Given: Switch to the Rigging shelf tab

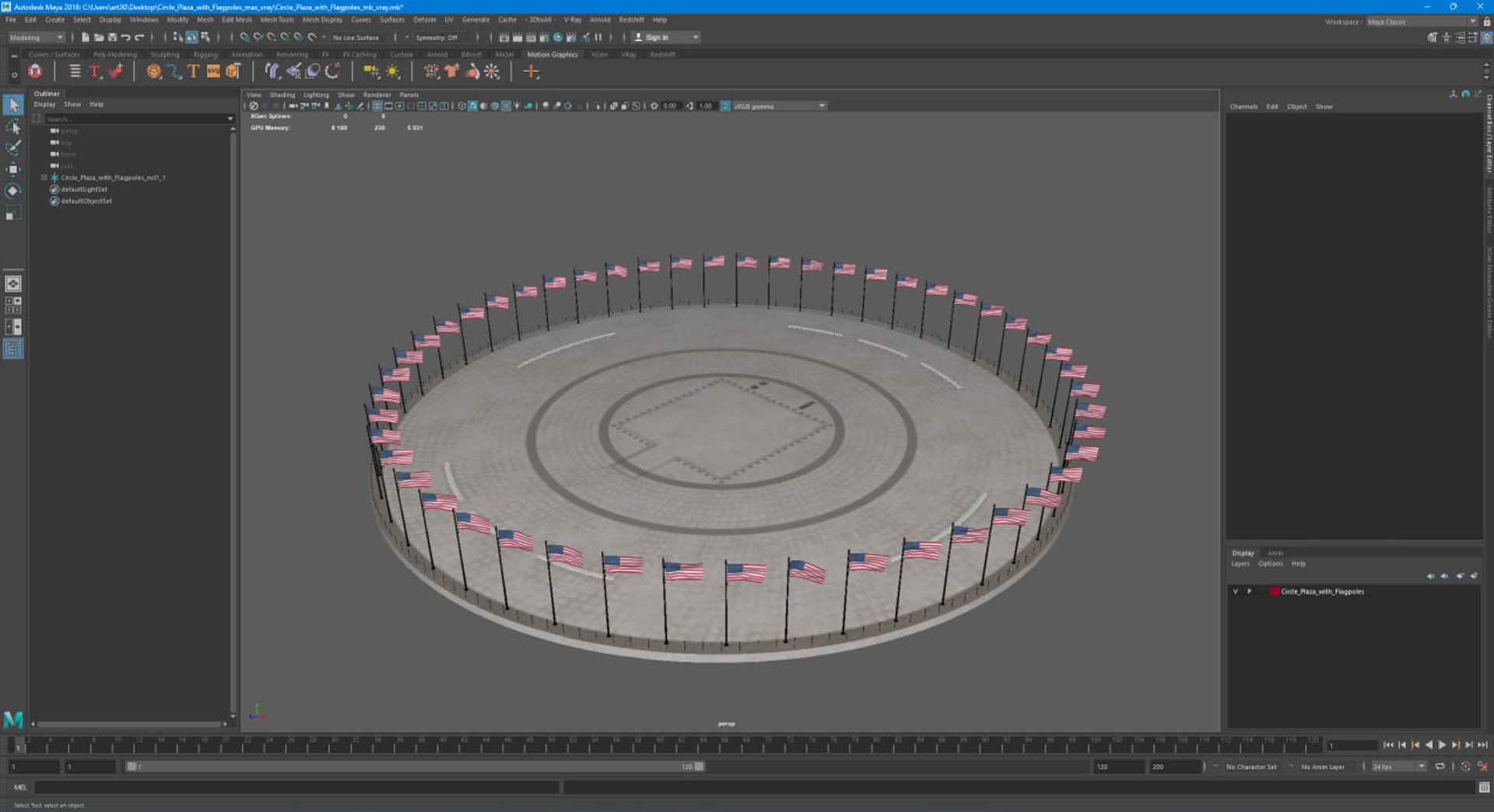Looking at the screenshot, I should pyautogui.click(x=205, y=54).
